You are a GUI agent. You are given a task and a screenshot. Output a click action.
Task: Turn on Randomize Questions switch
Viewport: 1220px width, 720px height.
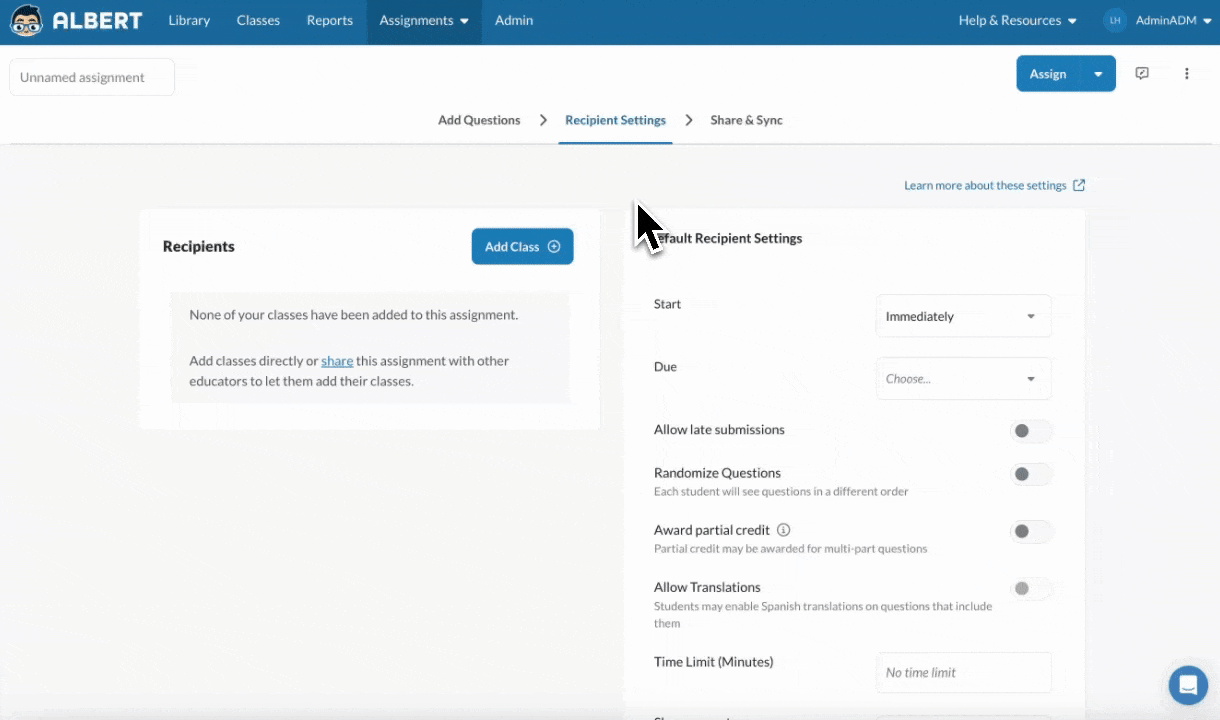pos(1031,474)
